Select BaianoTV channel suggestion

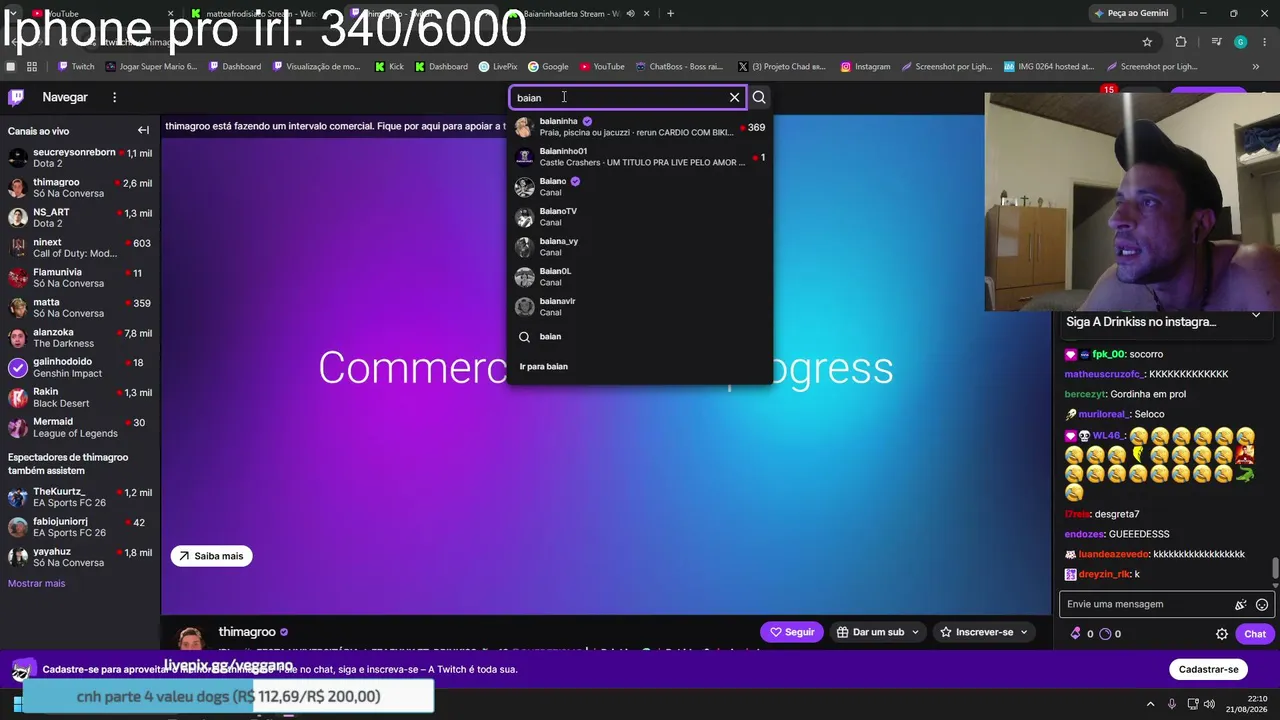coord(640,217)
